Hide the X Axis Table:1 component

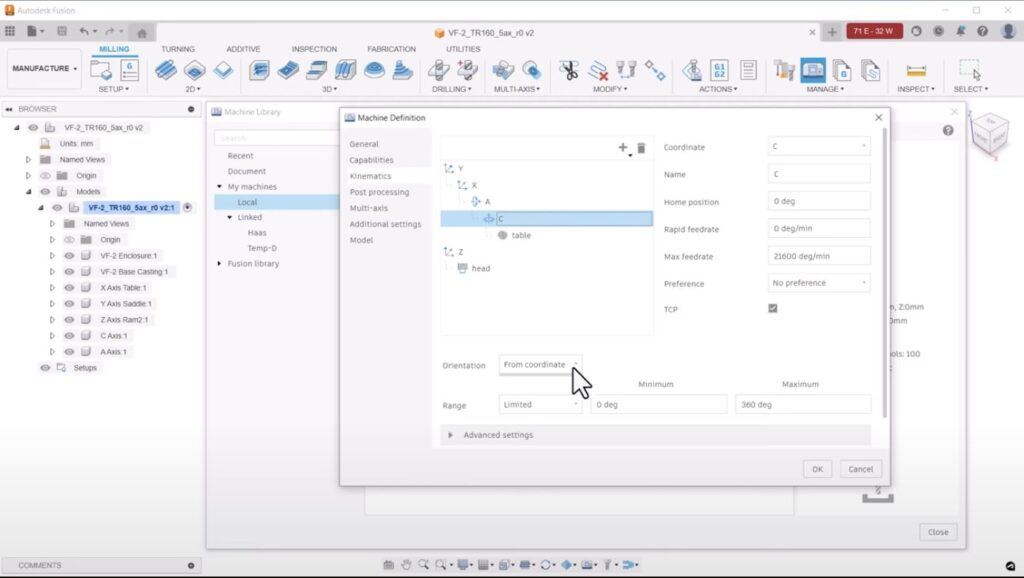69,288
